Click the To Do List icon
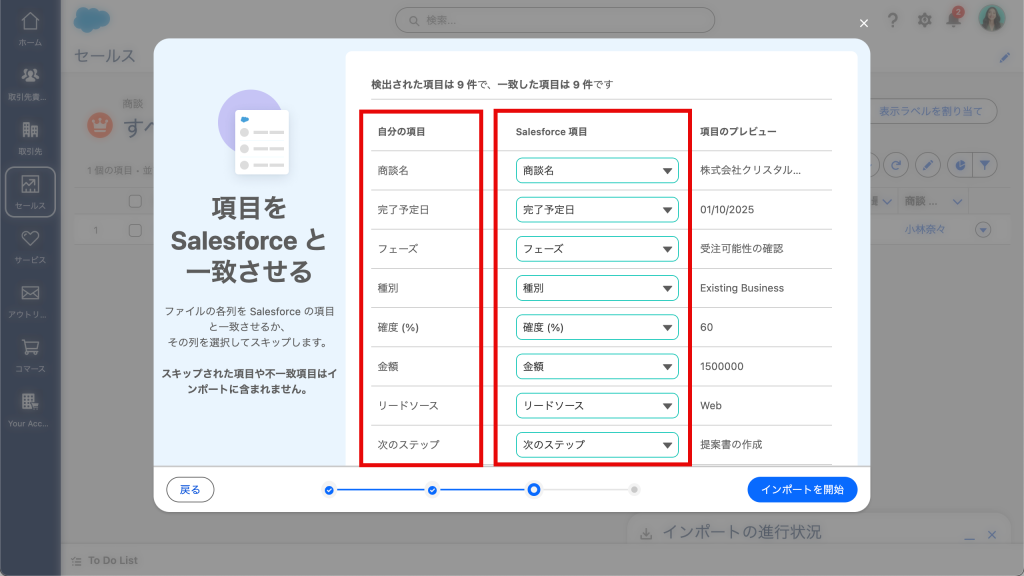 (x=76, y=560)
